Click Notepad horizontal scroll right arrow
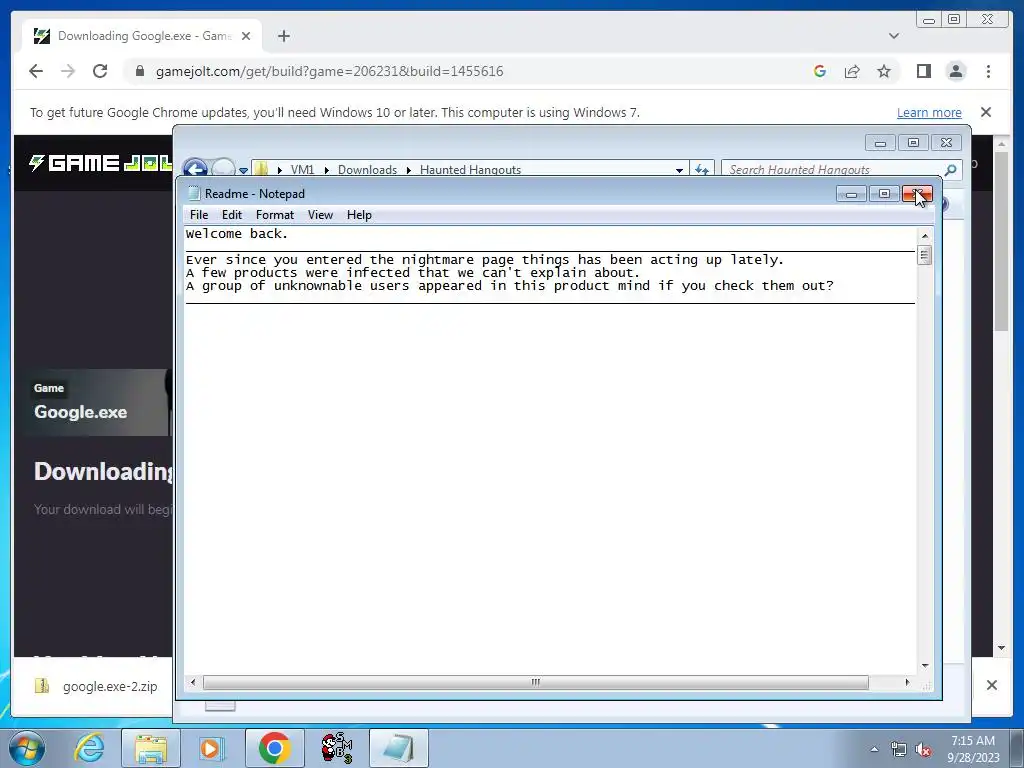Image resolution: width=1024 pixels, height=768 pixels. pyautogui.click(x=907, y=682)
